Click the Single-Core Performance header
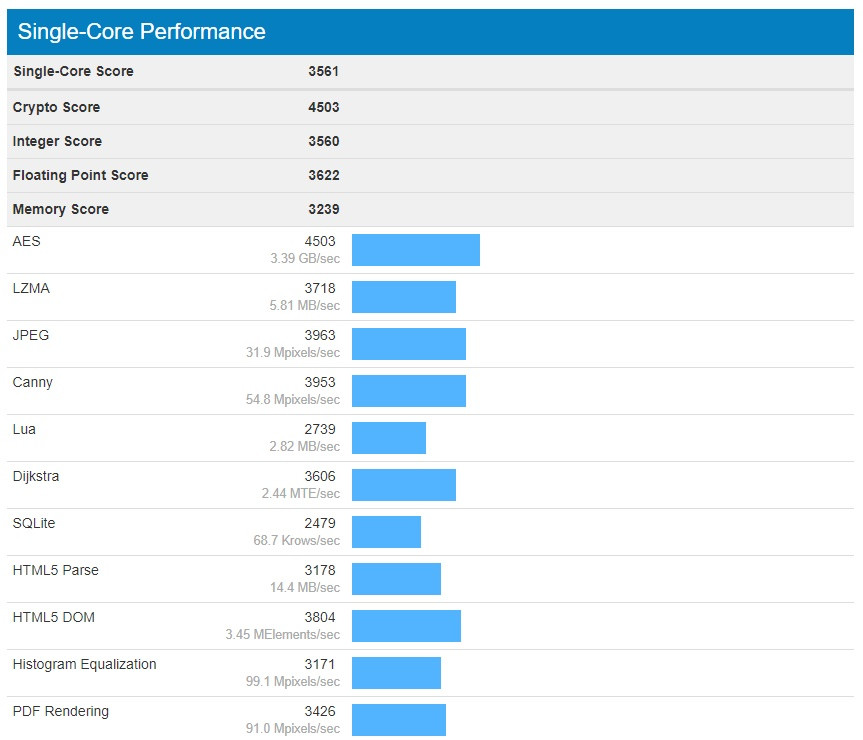The image size is (863, 740). coord(141,32)
